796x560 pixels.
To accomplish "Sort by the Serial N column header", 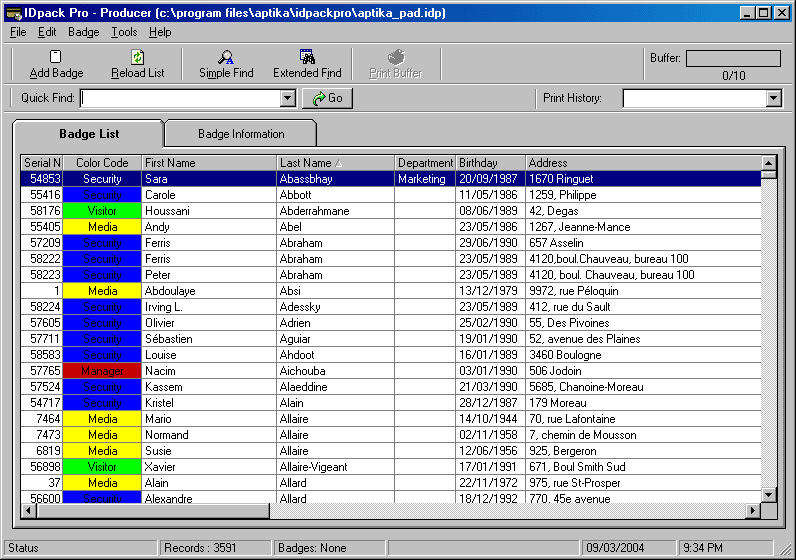I will point(42,163).
